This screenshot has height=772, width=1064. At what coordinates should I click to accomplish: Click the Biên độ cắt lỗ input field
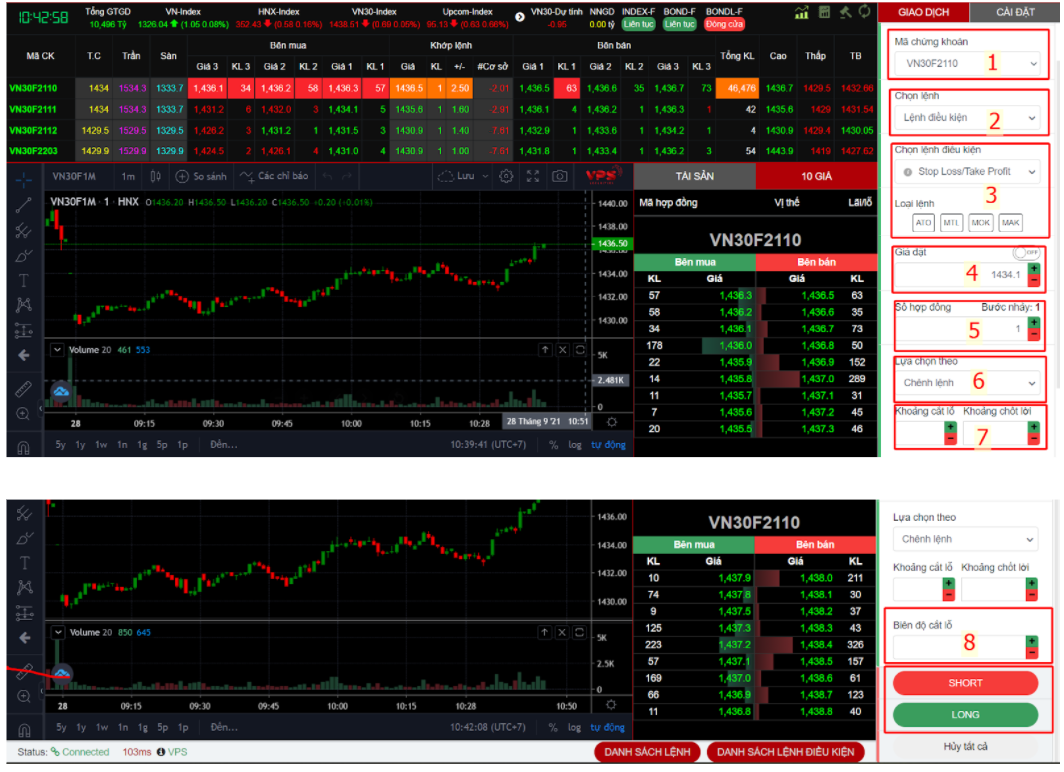[x=957, y=647]
